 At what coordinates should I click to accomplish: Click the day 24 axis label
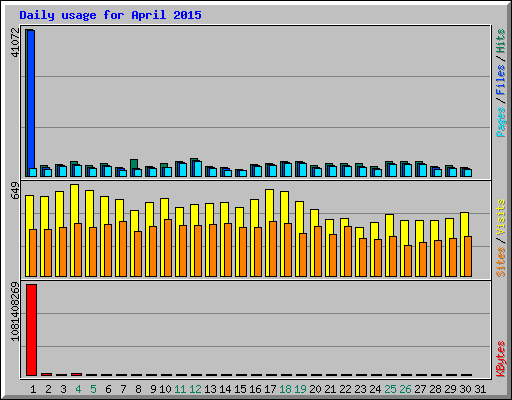point(375,389)
